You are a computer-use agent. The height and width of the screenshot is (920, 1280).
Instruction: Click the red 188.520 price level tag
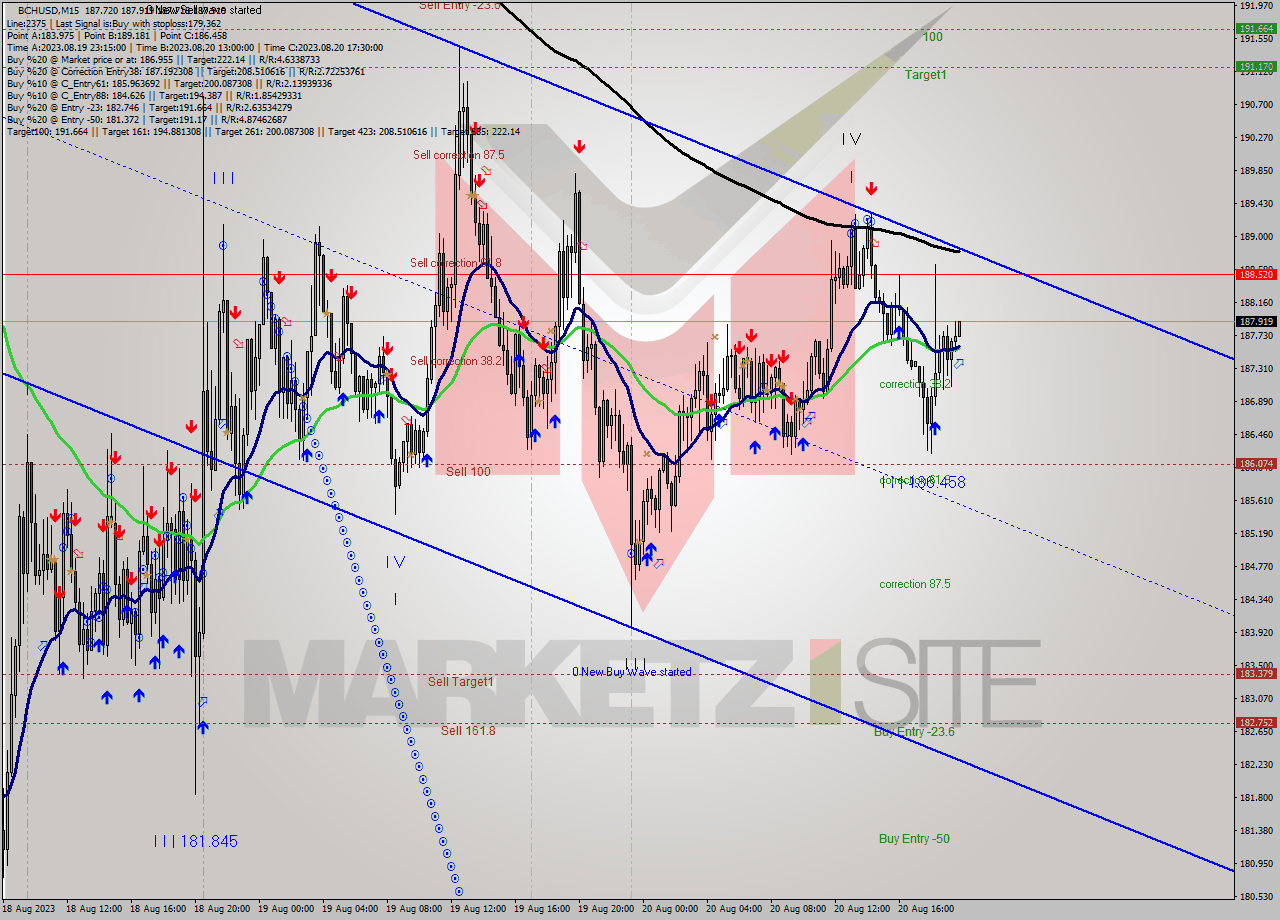coord(1257,274)
